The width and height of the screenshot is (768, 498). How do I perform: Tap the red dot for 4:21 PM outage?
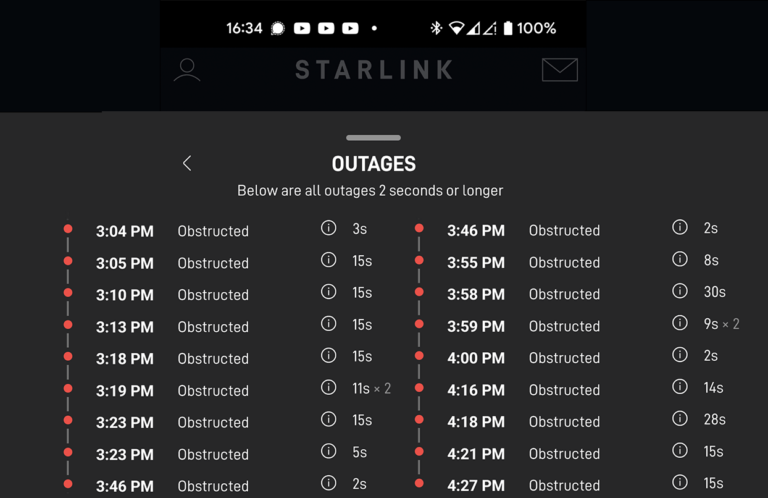(x=419, y=452)
